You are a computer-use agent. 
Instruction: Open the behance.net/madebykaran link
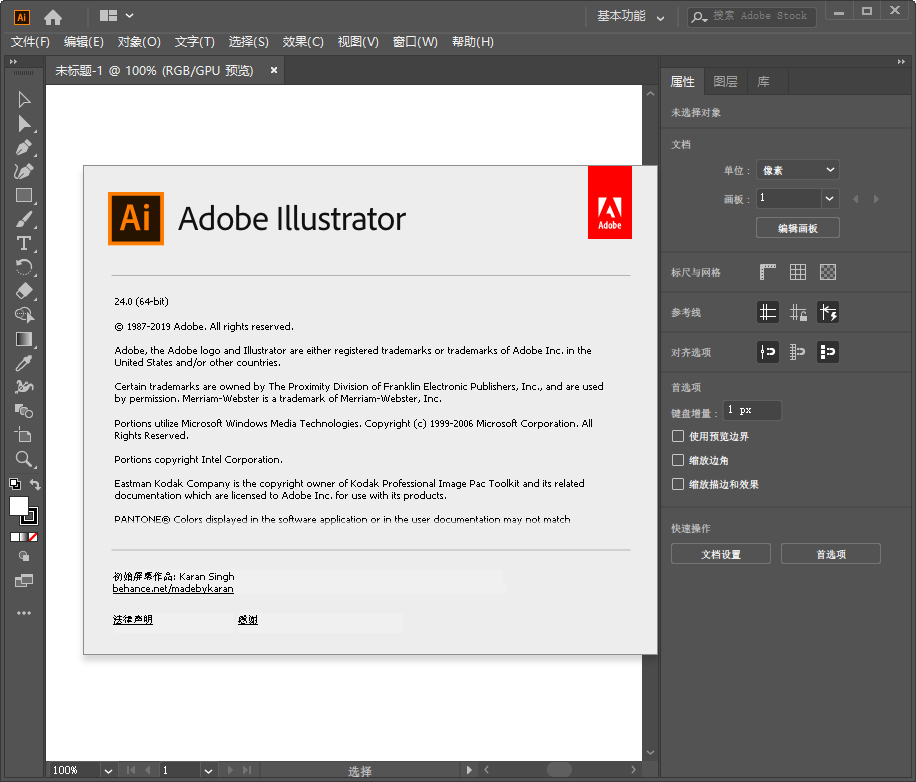pyautogui.click(x=173, y=589)
